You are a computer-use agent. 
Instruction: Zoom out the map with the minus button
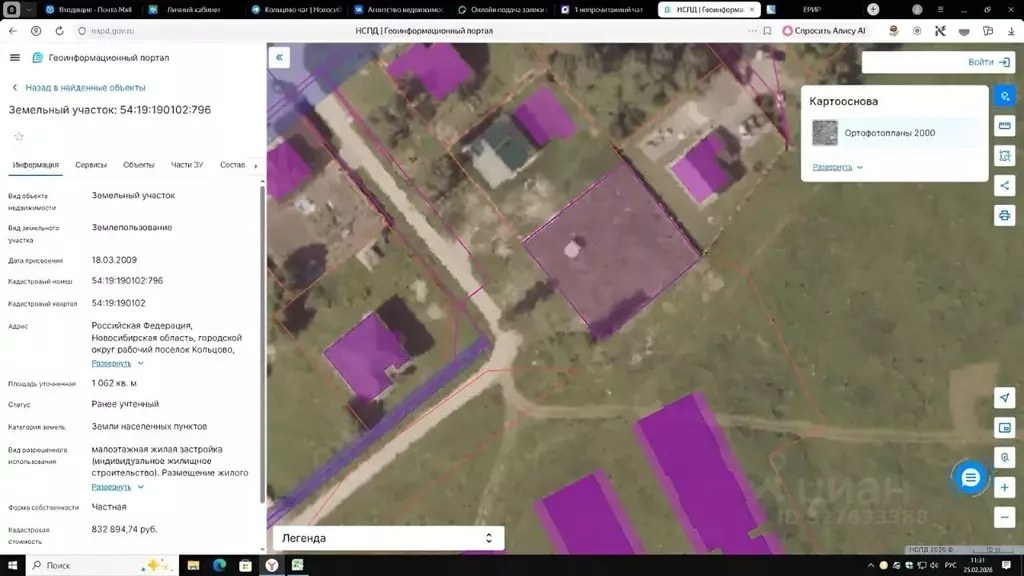pyautogui.click(x=1005, y=517)
